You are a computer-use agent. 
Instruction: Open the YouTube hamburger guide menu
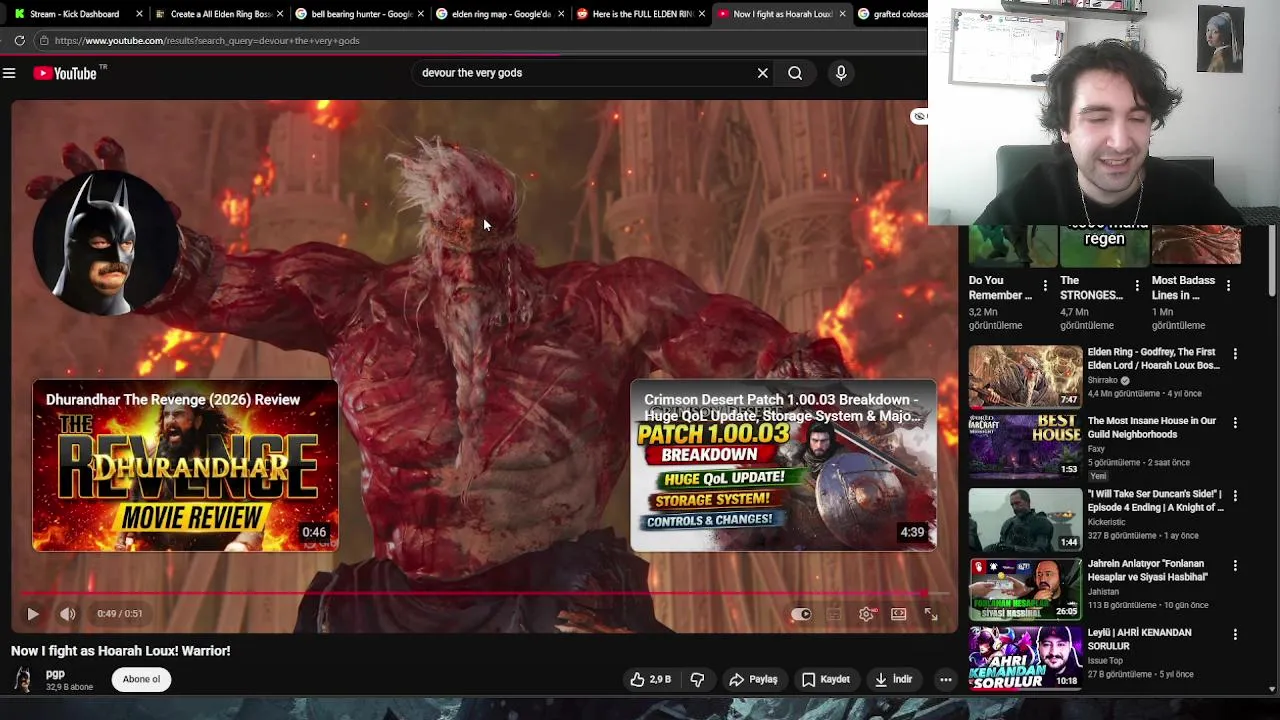[x=9, y=73]
